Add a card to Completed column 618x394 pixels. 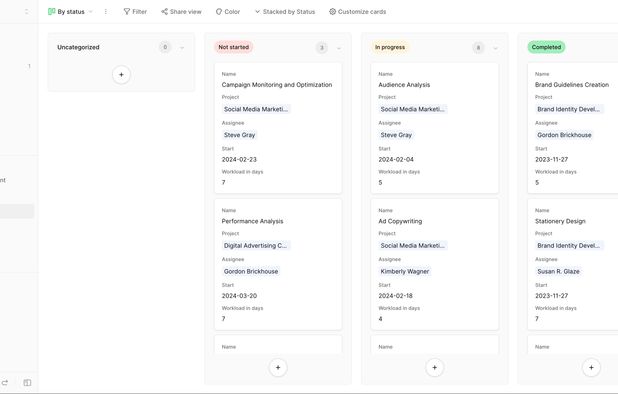click(591, 368)
